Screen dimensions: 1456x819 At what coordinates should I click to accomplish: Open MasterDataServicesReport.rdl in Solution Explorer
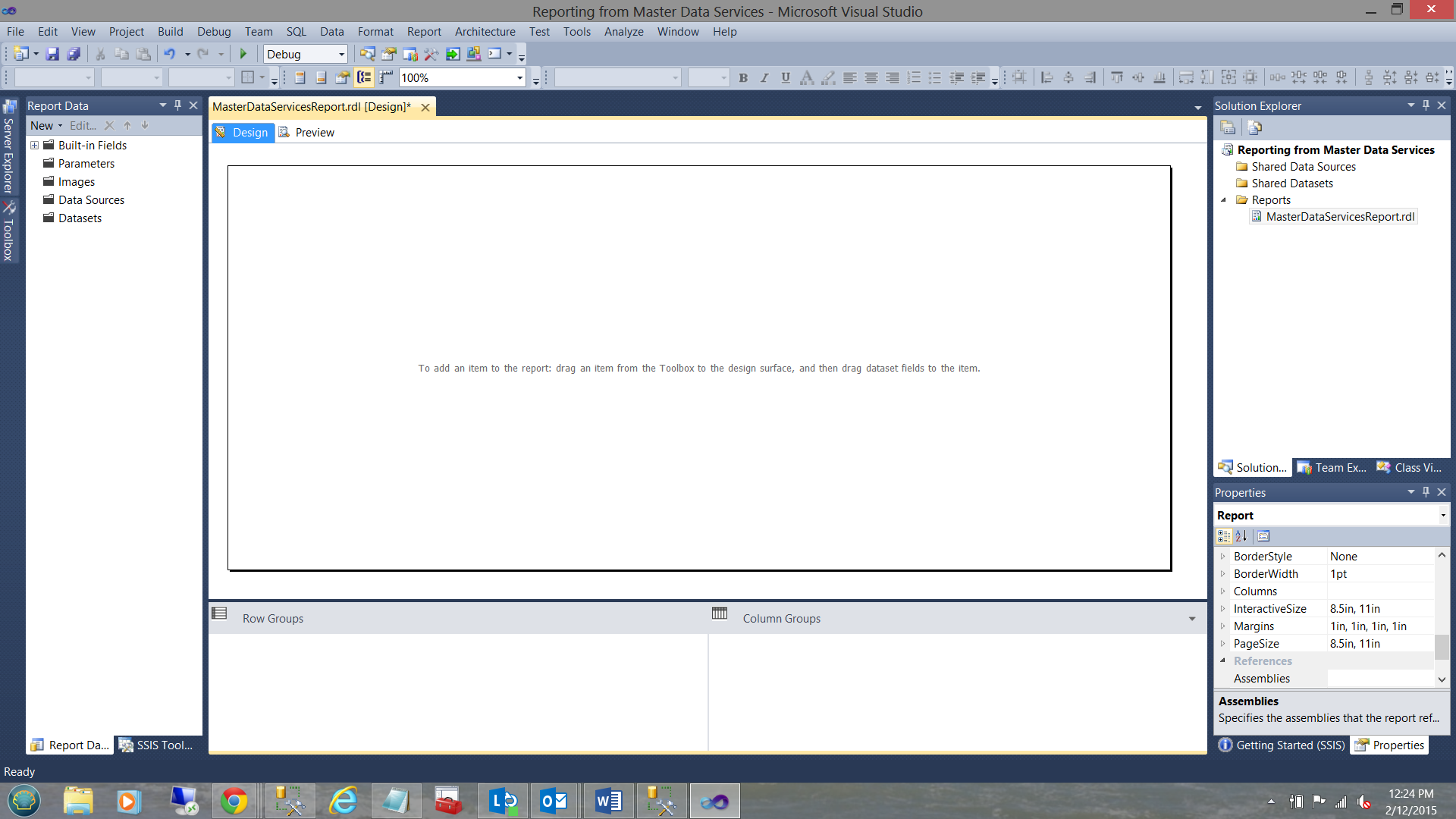coord(1339,217)
